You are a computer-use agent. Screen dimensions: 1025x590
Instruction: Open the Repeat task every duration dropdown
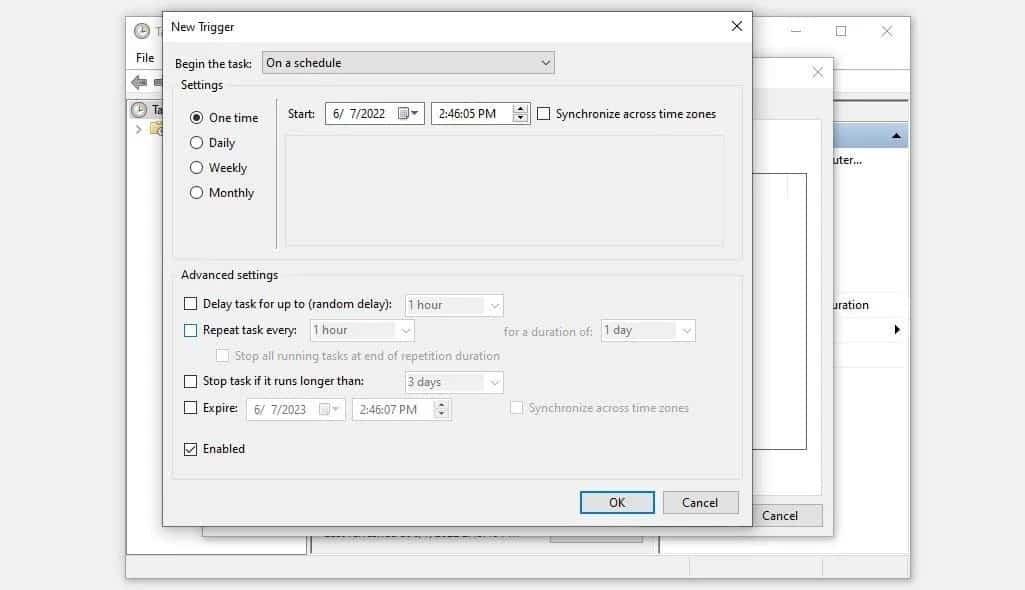(404, 330)
